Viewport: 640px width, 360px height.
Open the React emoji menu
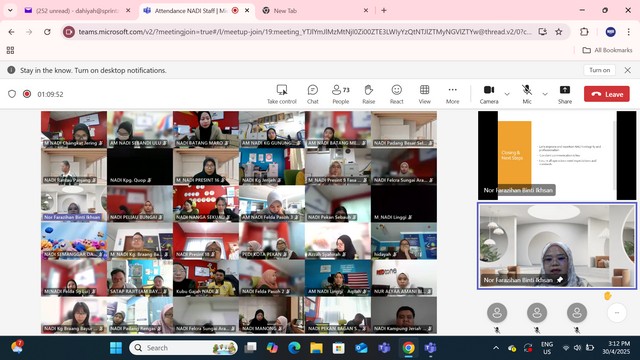click(x=396, y=94)
